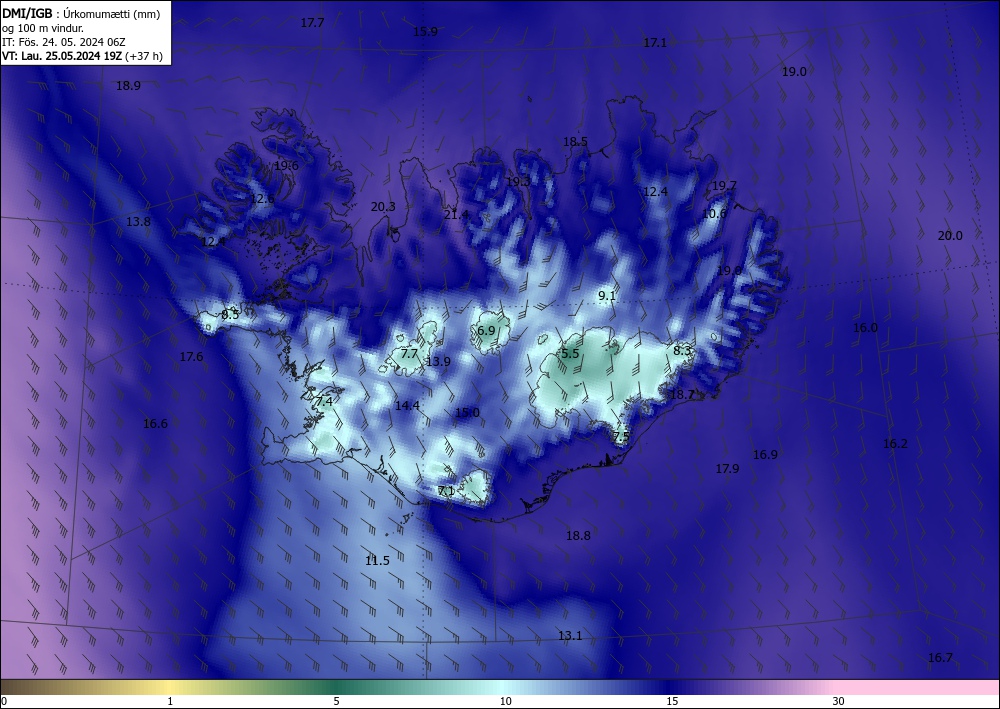
Task: Select the 16.2 value label
Action: pos(895,444)
